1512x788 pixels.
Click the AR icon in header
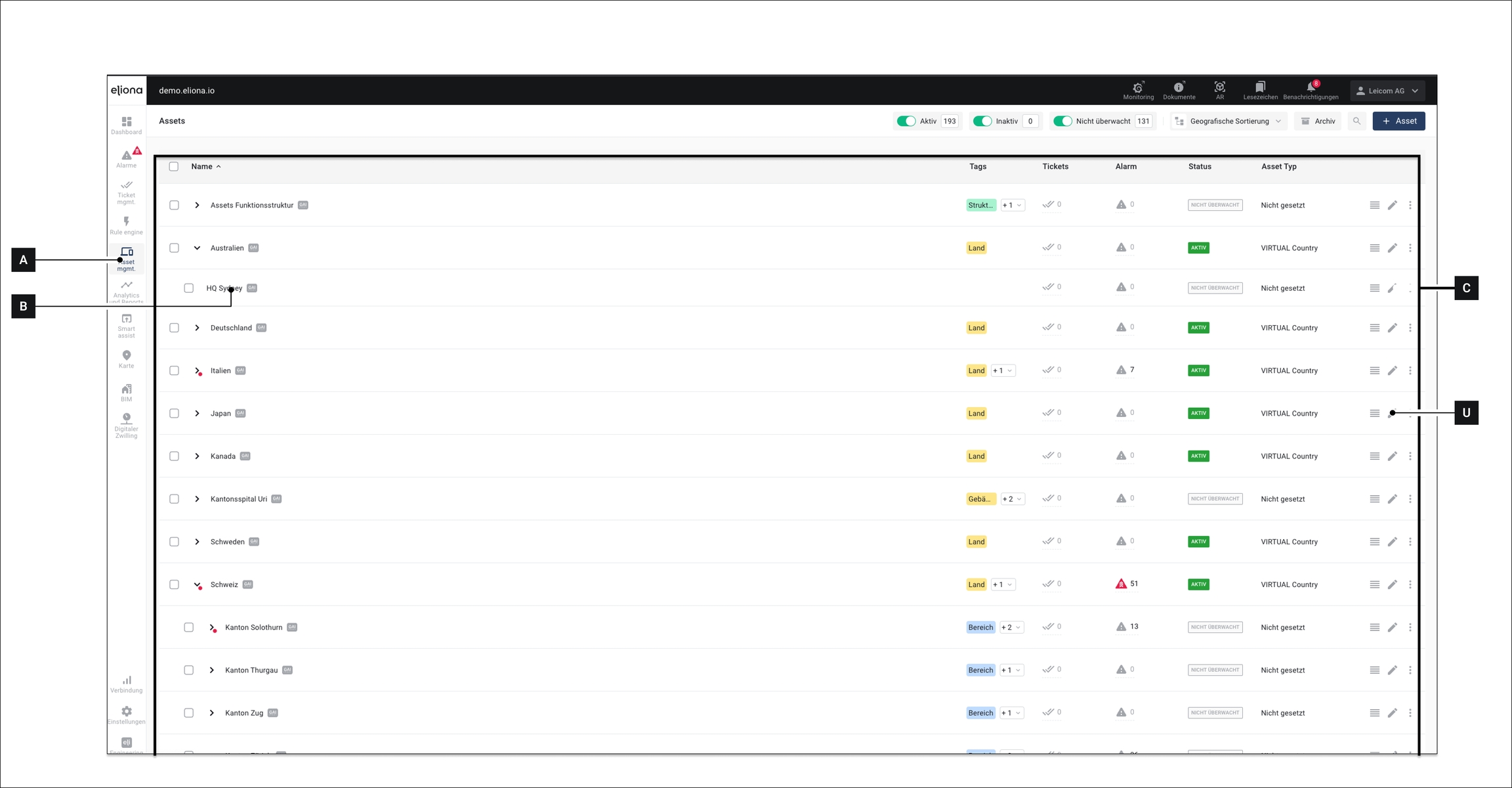pyautogui.click(x=1219, y=91)
